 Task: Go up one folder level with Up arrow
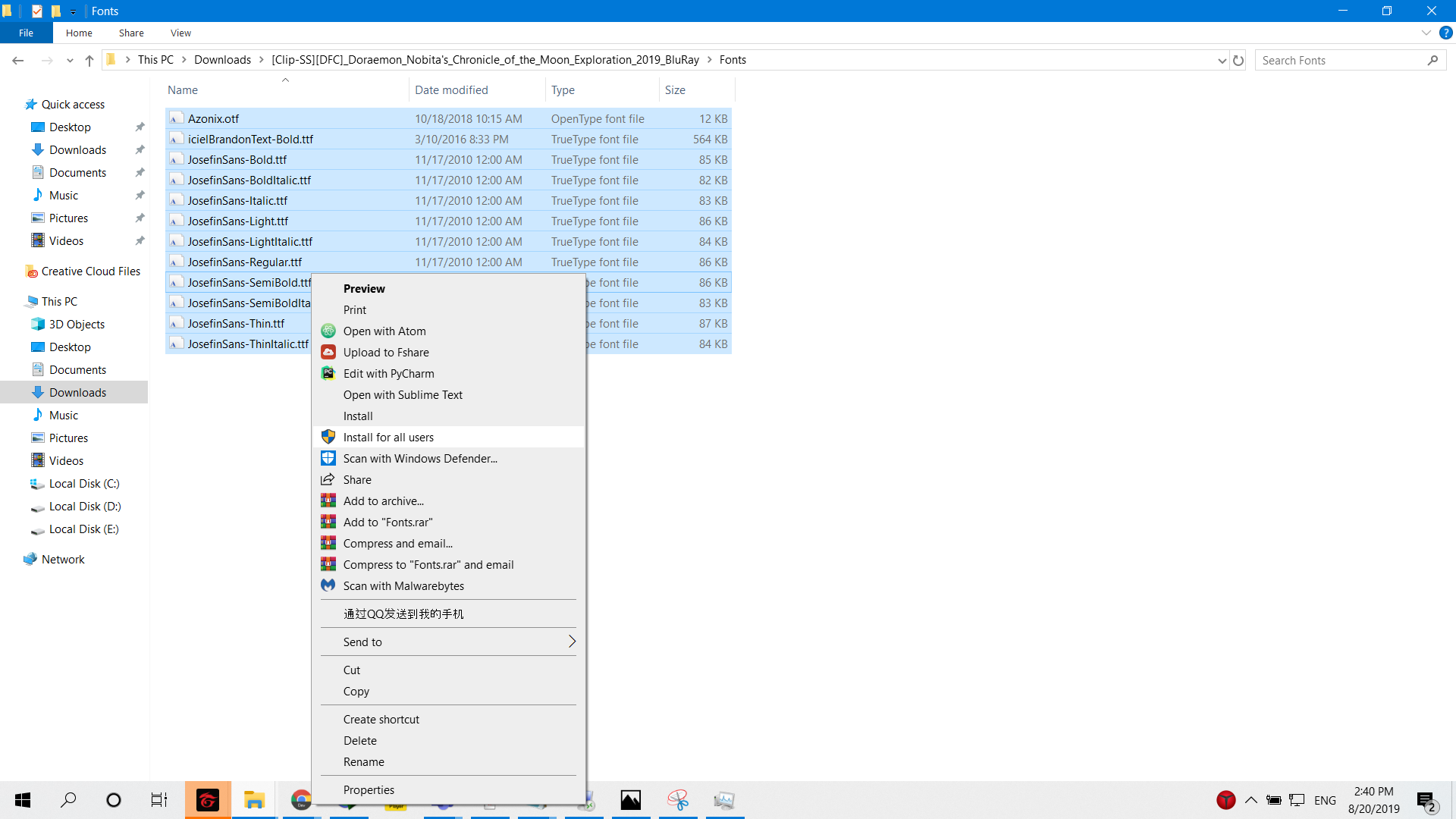(89, 60)
